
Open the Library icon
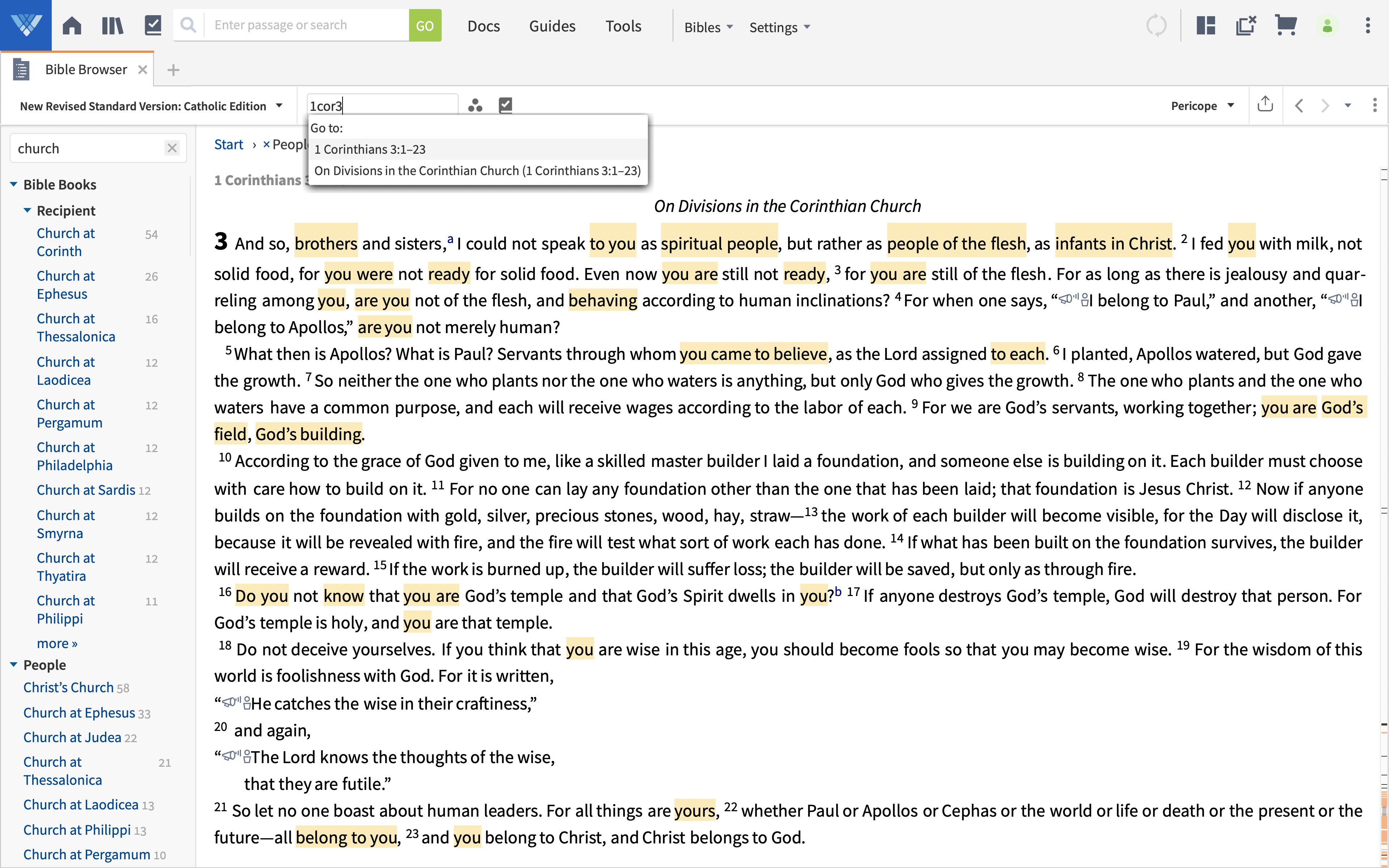(x=112, y=26)
